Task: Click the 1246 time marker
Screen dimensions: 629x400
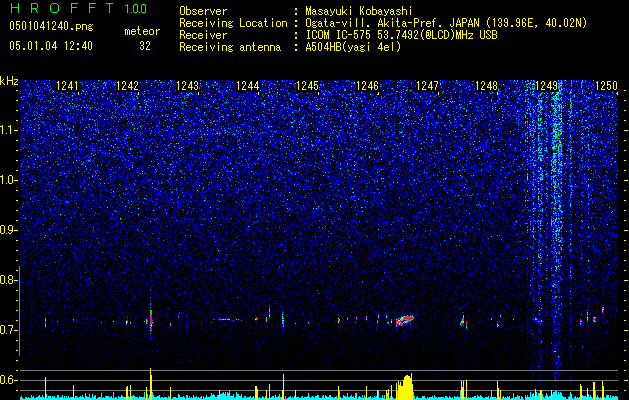Action: [x=367, y=85]
